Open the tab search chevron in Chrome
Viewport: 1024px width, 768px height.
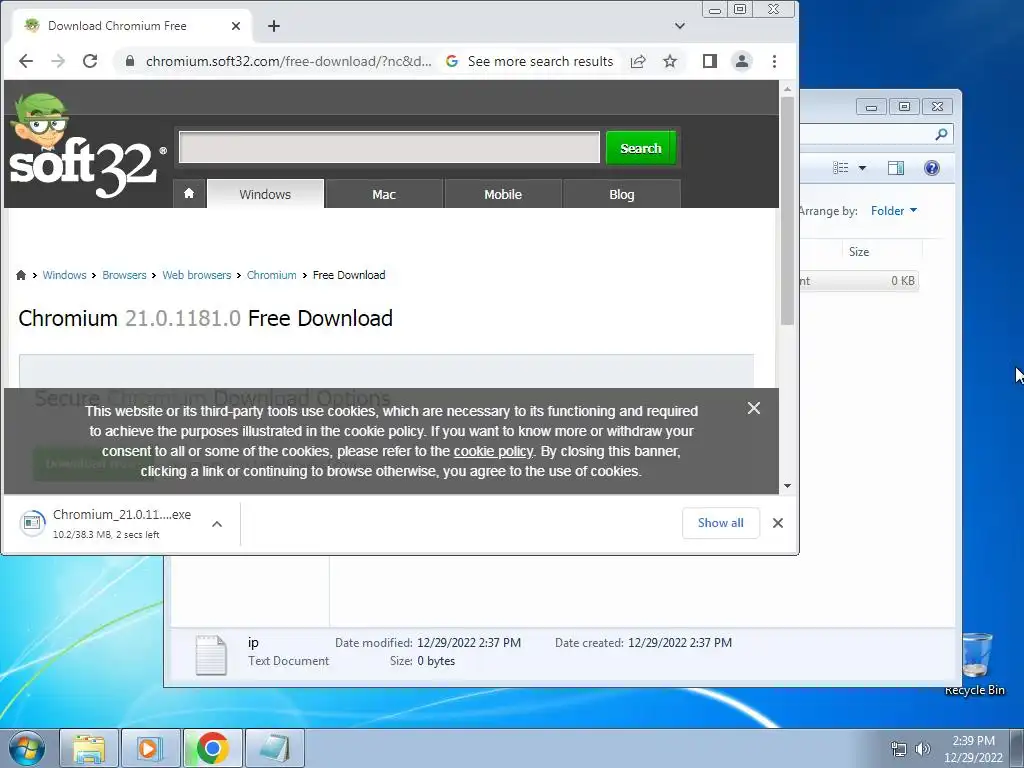(x=680, y=26)
